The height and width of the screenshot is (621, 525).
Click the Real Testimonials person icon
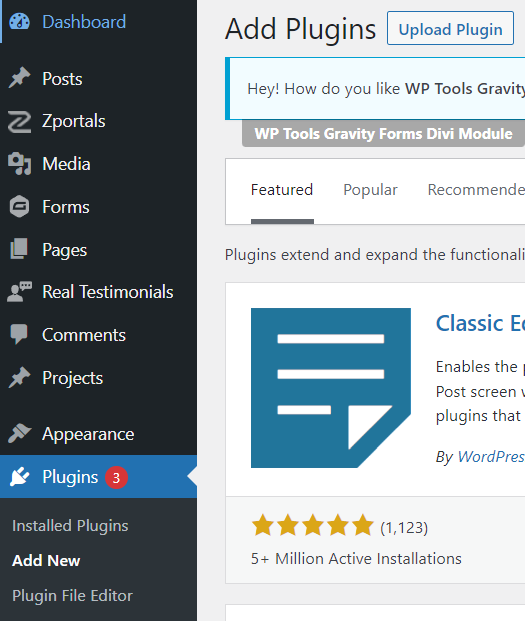tap(19, 292)
